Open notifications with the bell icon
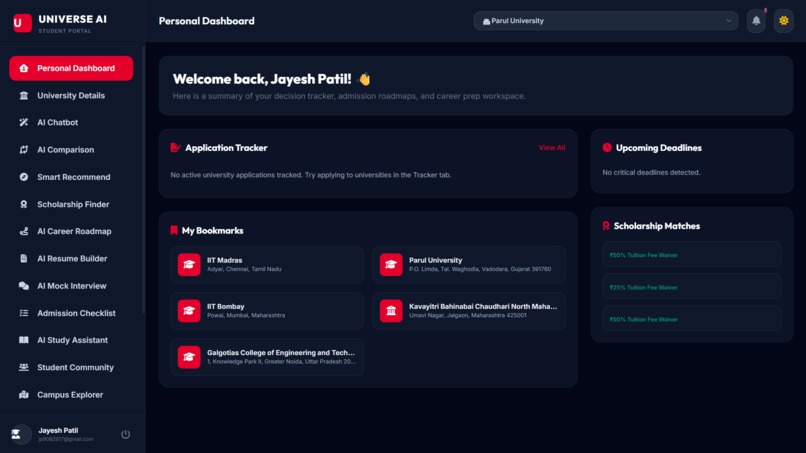Screen dimensions: 806x453 pos(756,21)
